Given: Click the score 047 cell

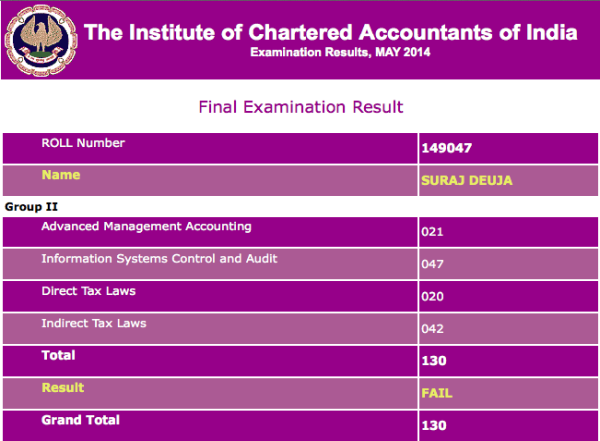Looking at the screenshot, I should pos(432,264).
